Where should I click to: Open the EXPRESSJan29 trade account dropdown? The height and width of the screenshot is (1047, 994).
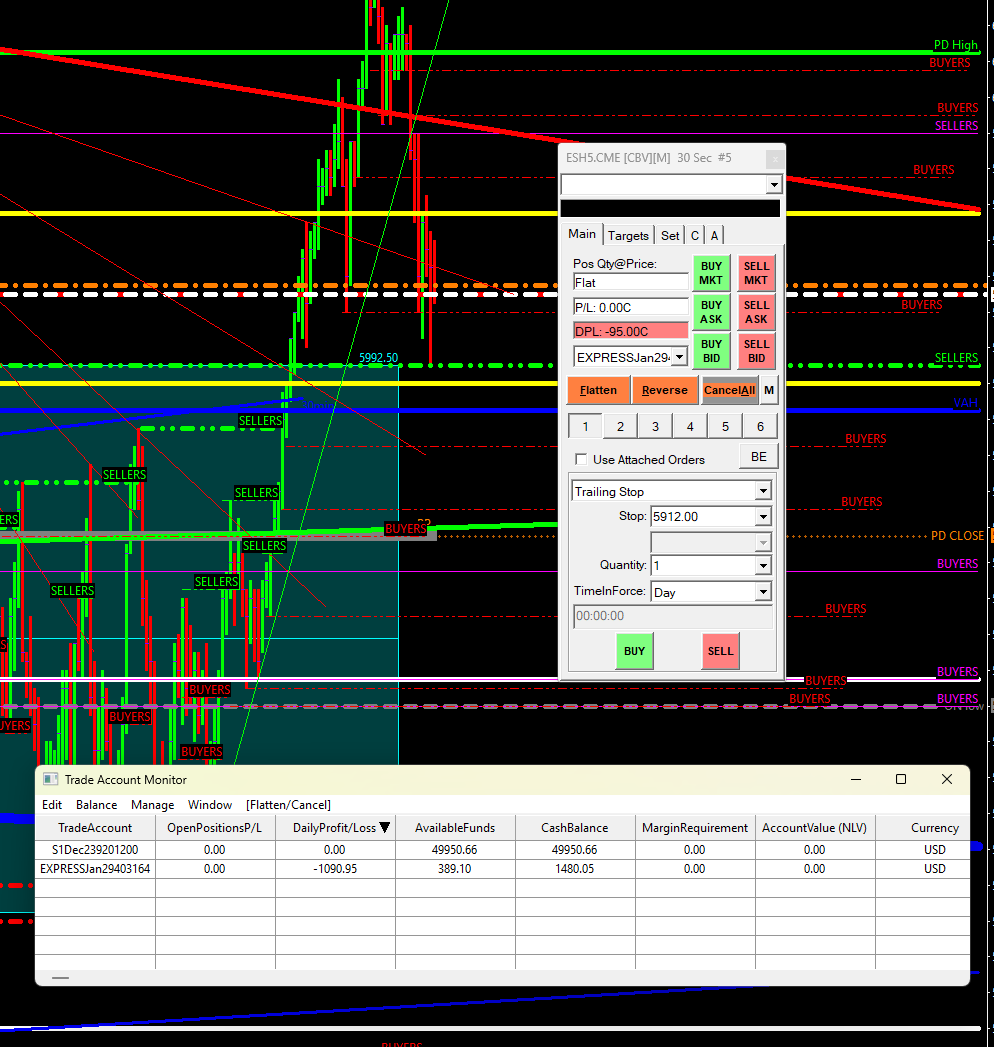[x=680, y=357]
